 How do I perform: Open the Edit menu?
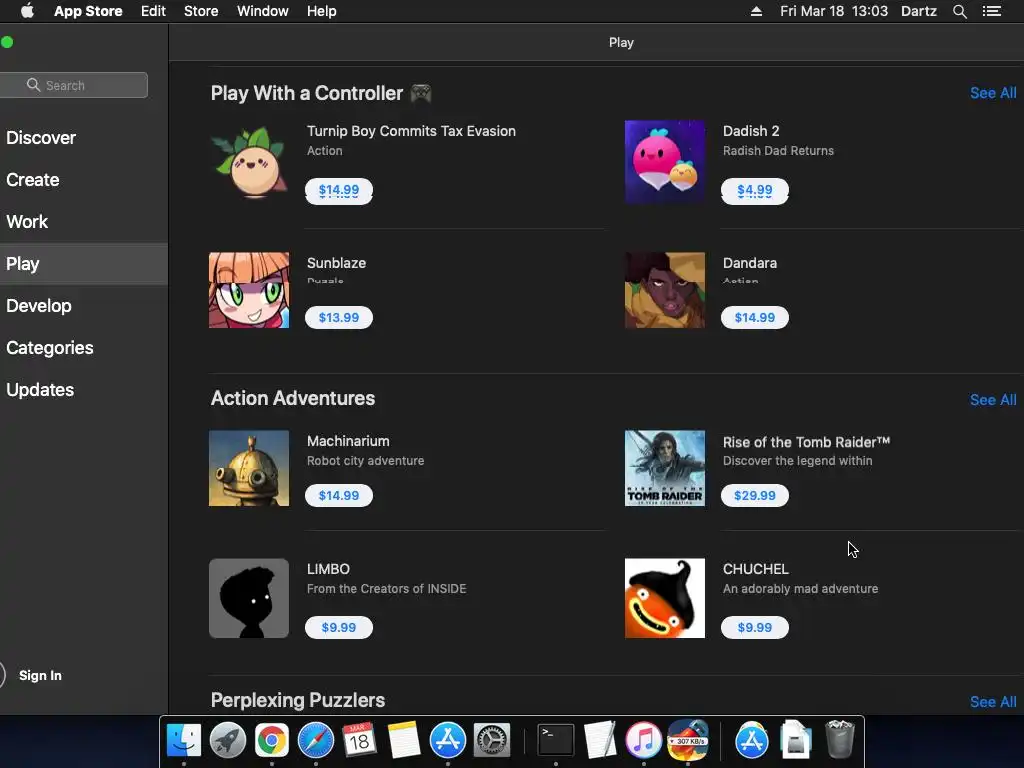[153, 11]
